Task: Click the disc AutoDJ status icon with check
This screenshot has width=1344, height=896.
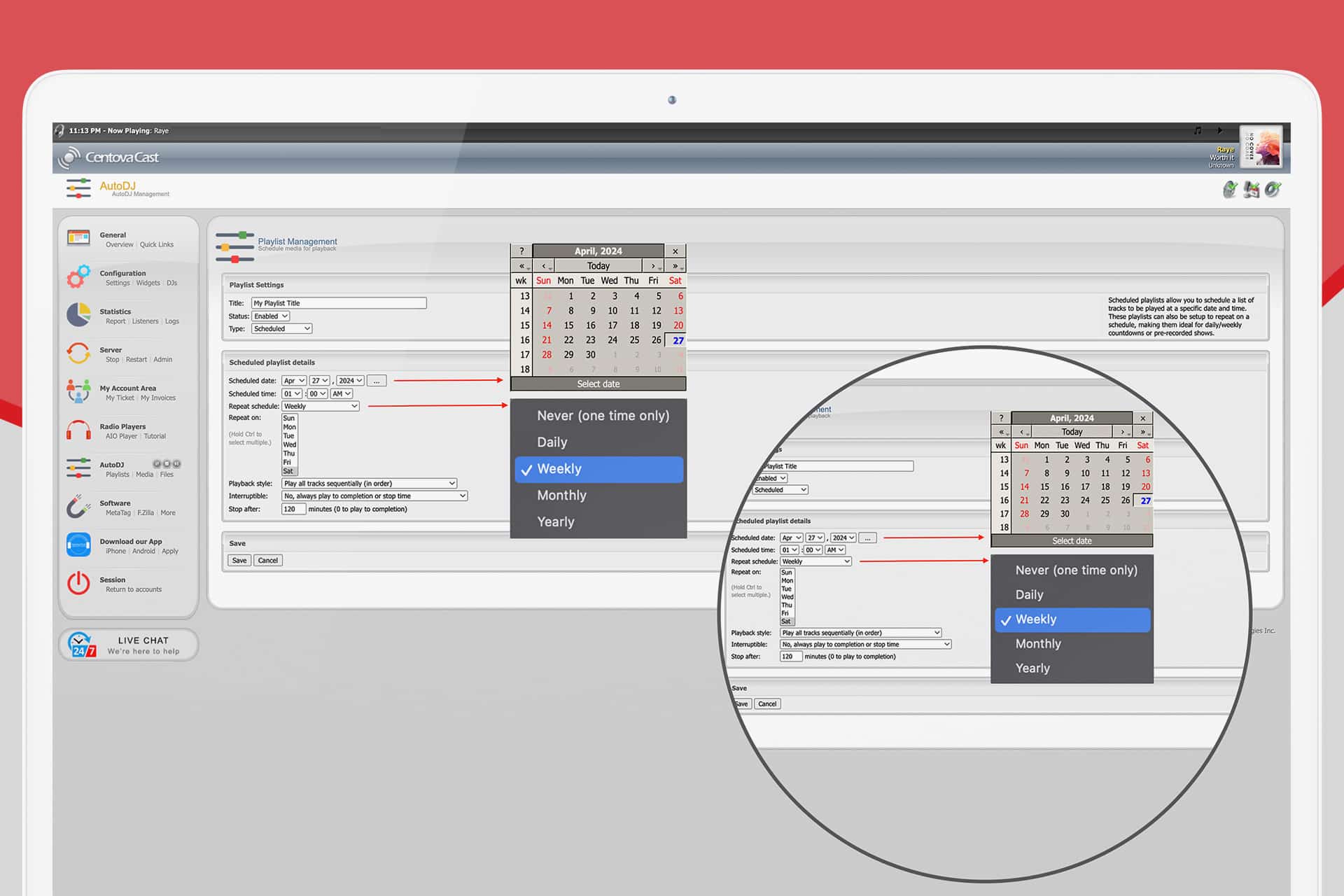Action: (x=1273, y=189)
